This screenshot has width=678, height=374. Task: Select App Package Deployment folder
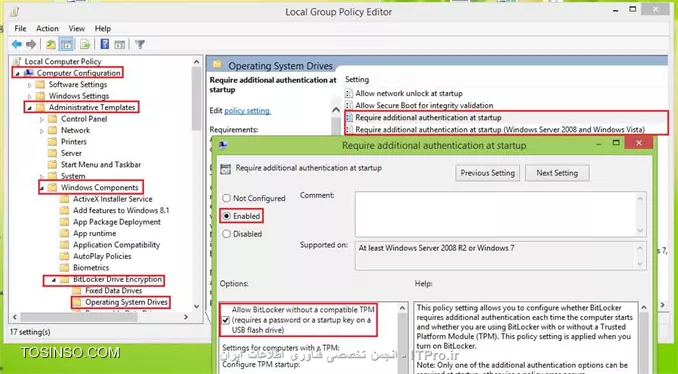pyautogui.click(x=117, y=222)
